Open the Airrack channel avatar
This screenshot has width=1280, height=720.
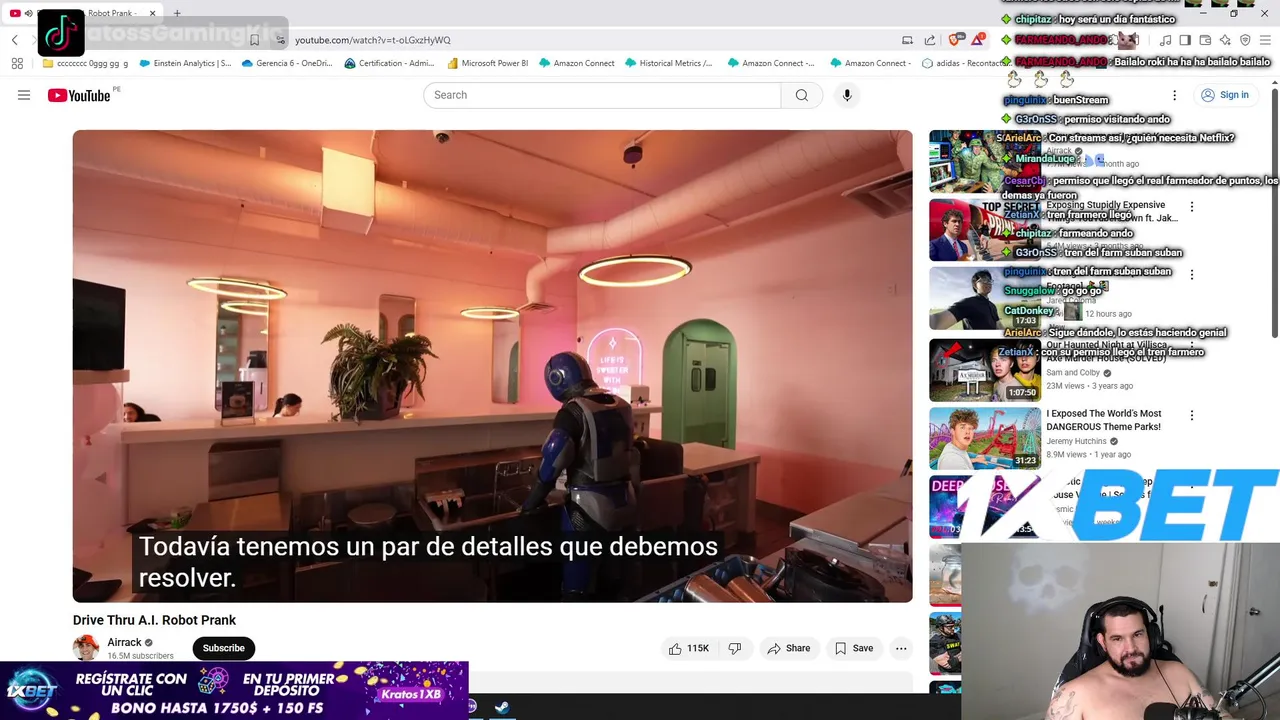click(x=86, y=648)
